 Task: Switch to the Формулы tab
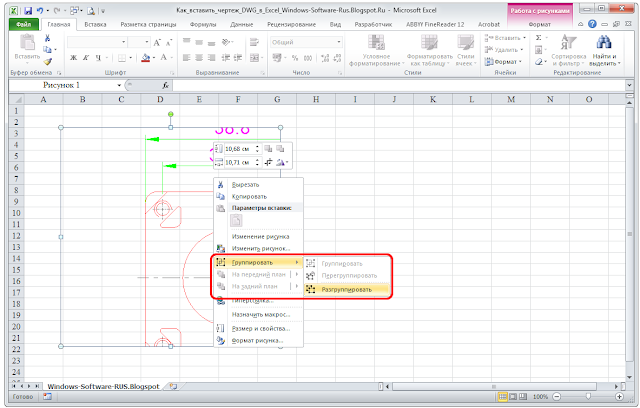tap(203, 24)
